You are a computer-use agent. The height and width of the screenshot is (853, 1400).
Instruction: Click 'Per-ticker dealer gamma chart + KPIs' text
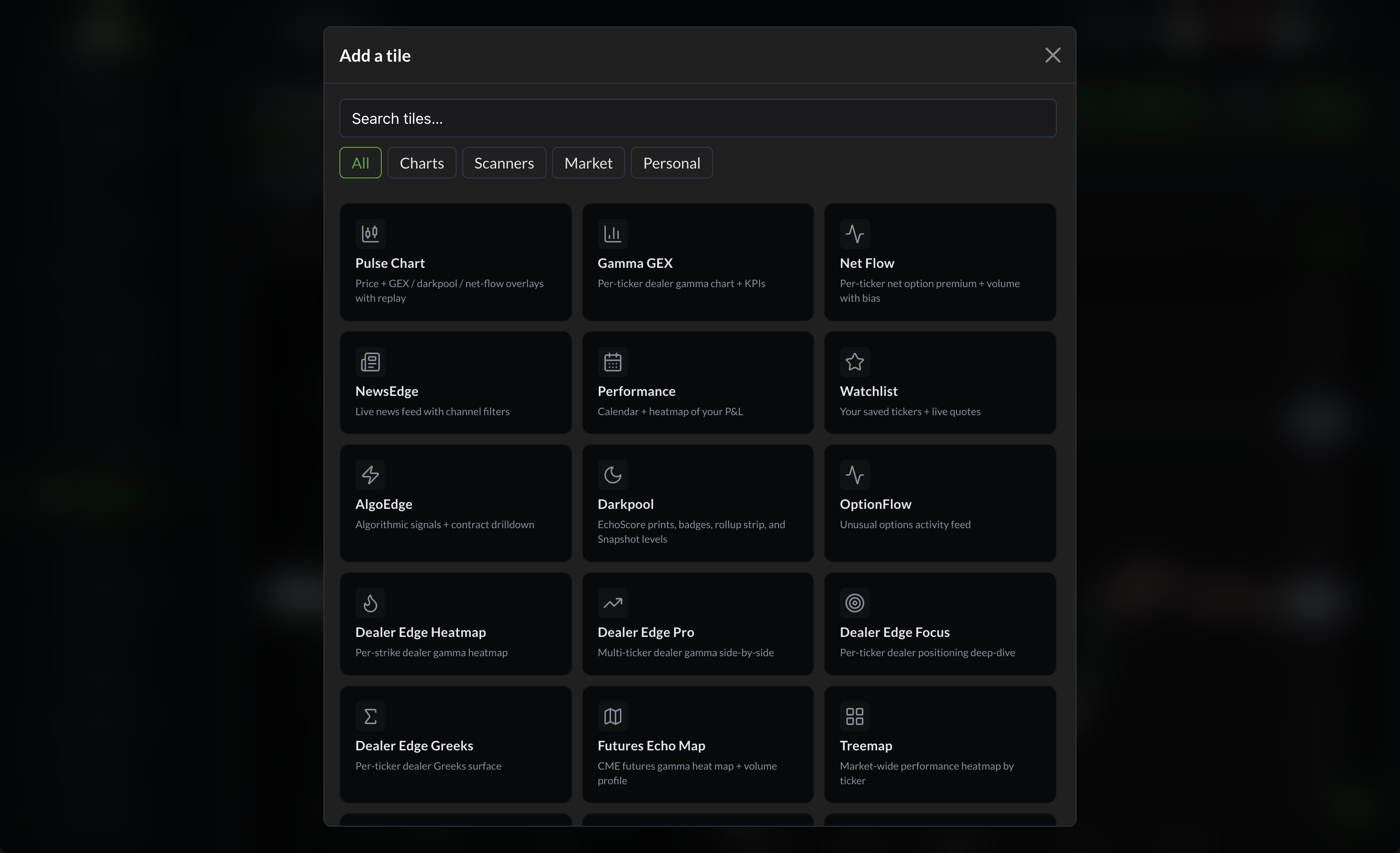(681, 283)
